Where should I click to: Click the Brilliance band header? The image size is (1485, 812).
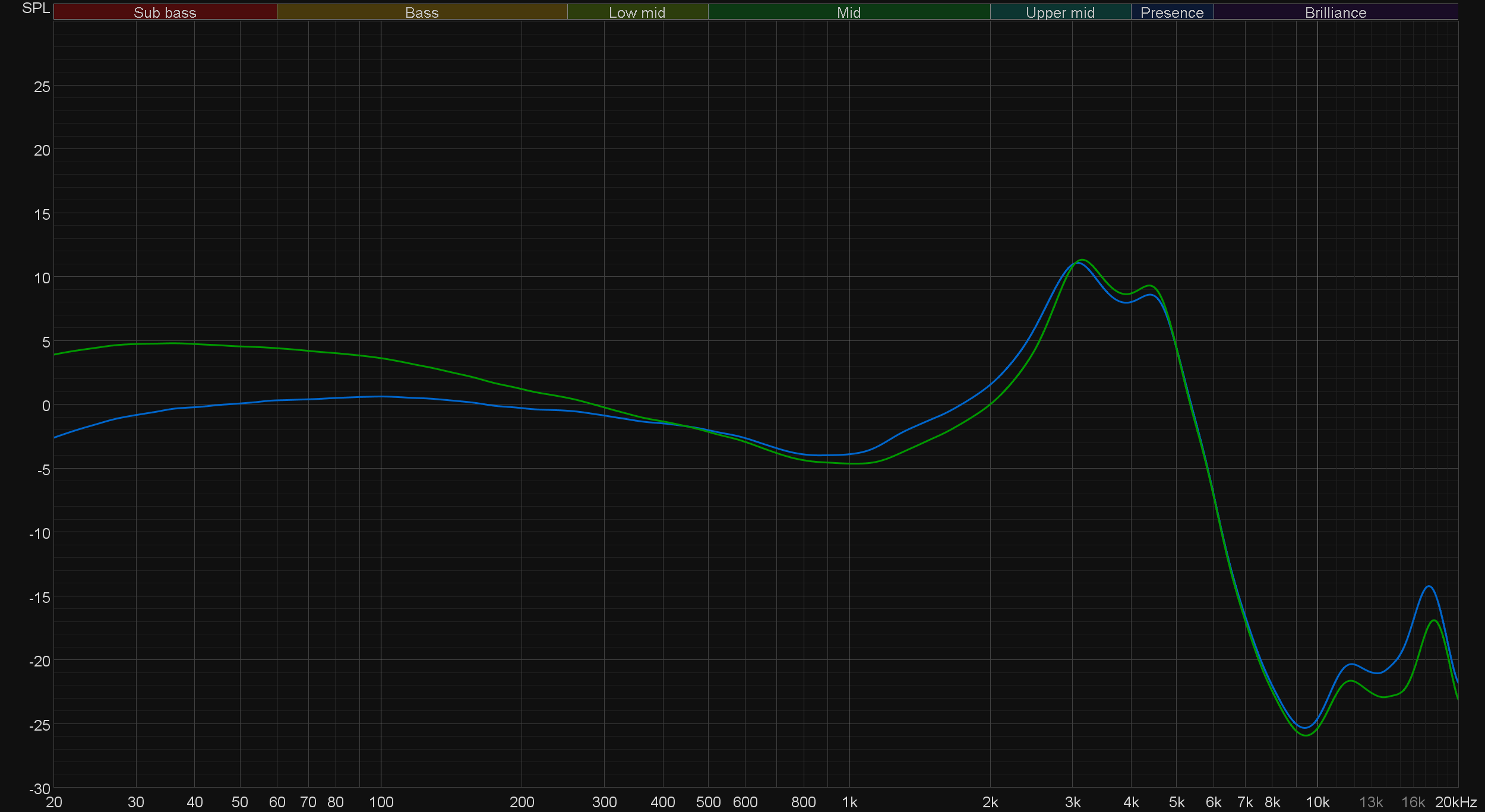1335,12
